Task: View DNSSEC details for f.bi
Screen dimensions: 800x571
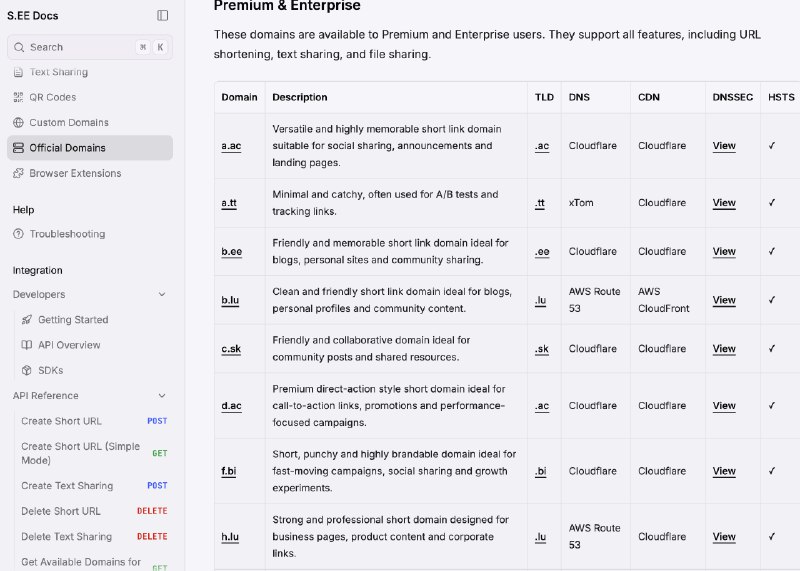Action: (x=724, y=471)
